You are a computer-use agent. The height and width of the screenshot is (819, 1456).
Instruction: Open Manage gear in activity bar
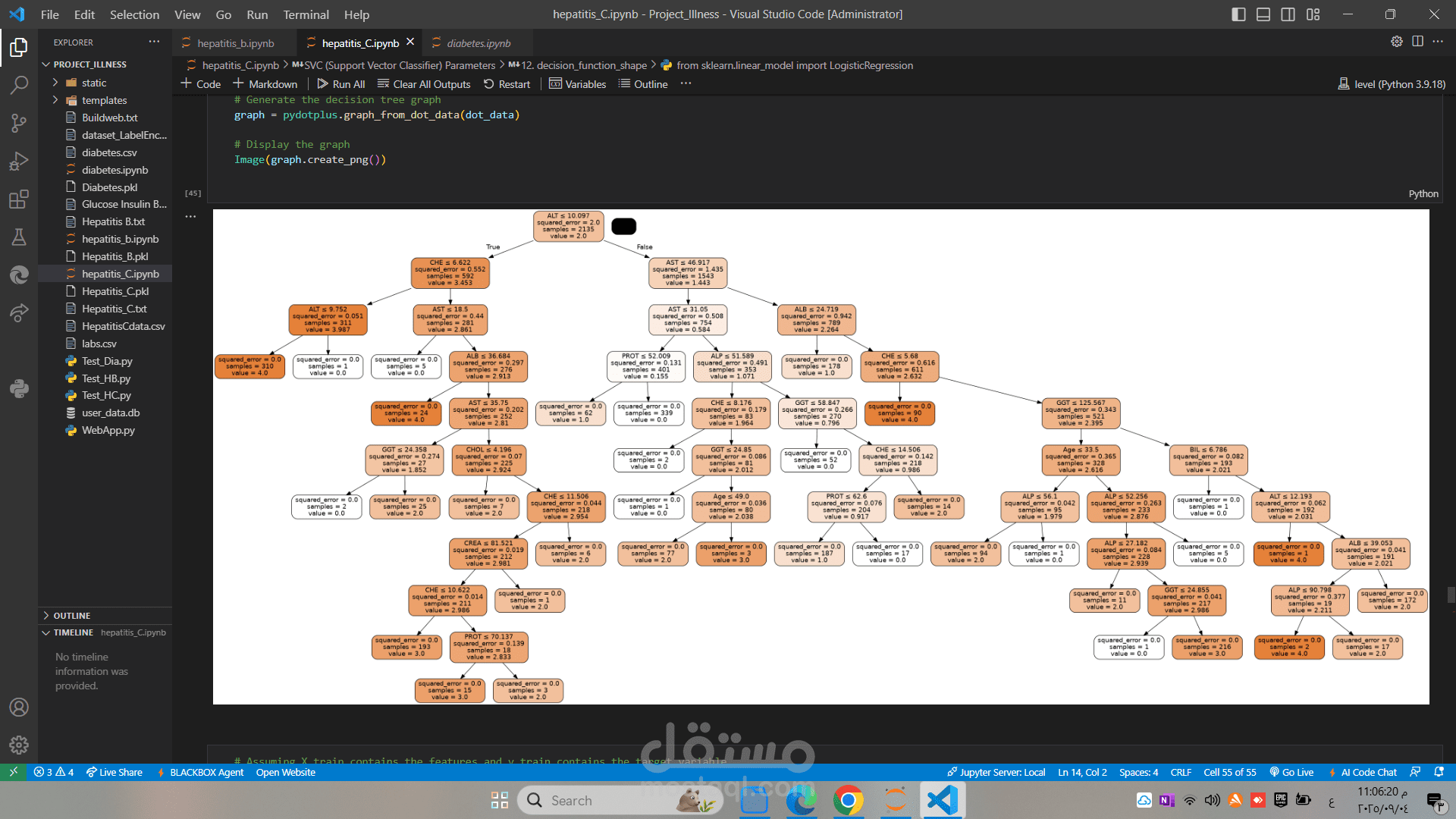pyautogui.click(x=19, y=745)
